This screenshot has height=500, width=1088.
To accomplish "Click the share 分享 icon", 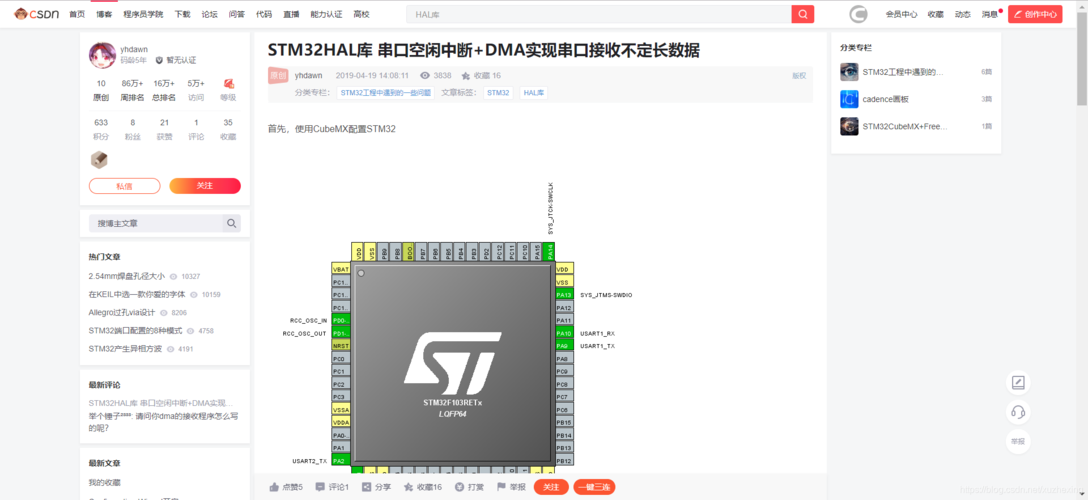I will 366,487.
